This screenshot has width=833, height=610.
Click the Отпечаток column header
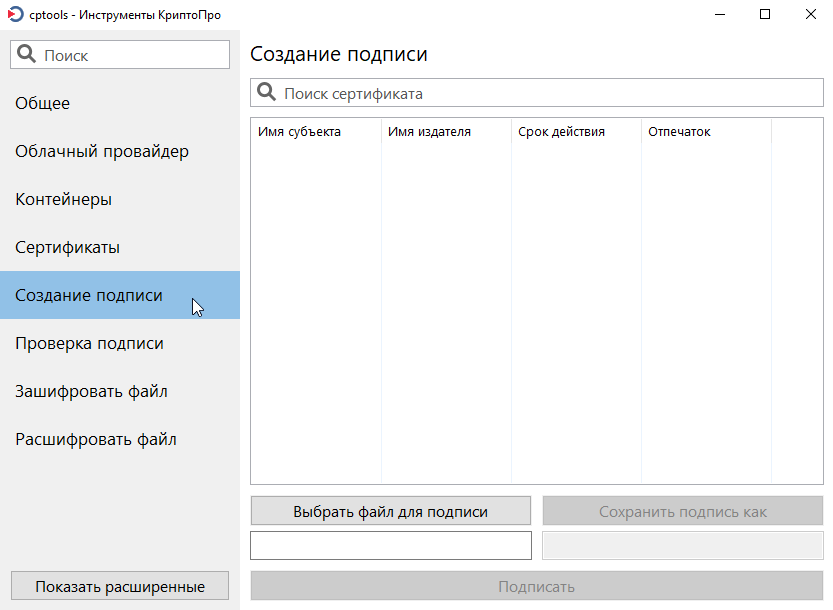coord(680,132)
